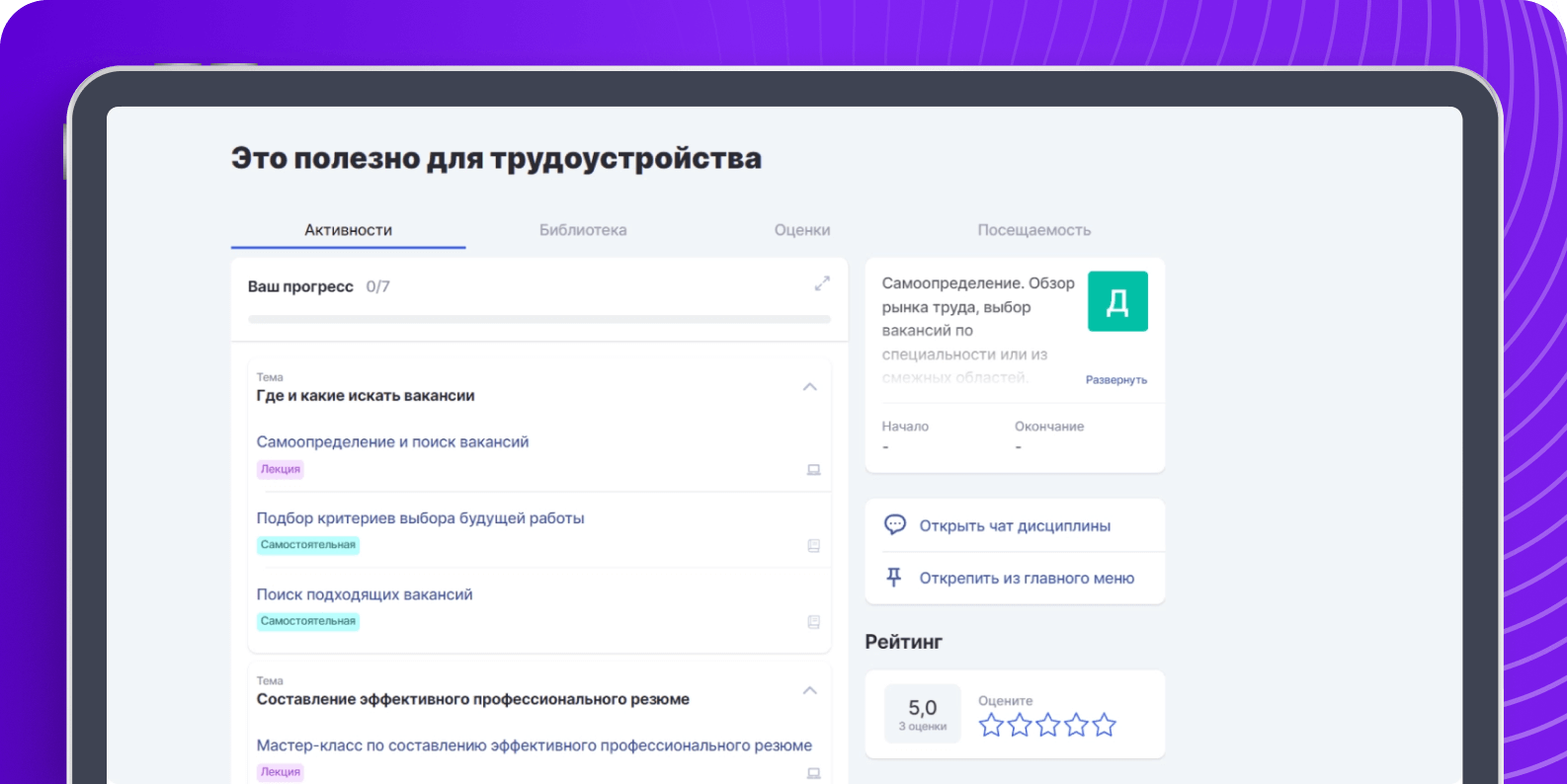Click Лекция tag under Мастер-класс

click(281, 772)
